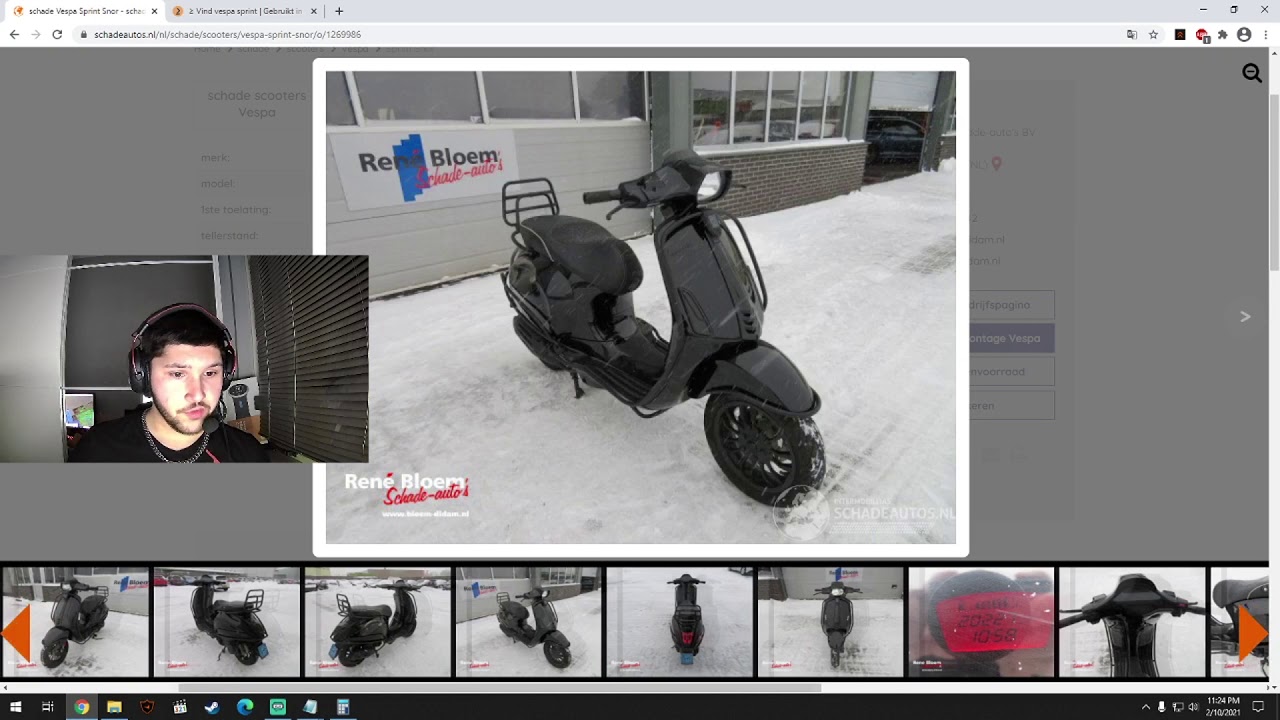Open the green chat-bubble app on taskbar

coord(278,707)
